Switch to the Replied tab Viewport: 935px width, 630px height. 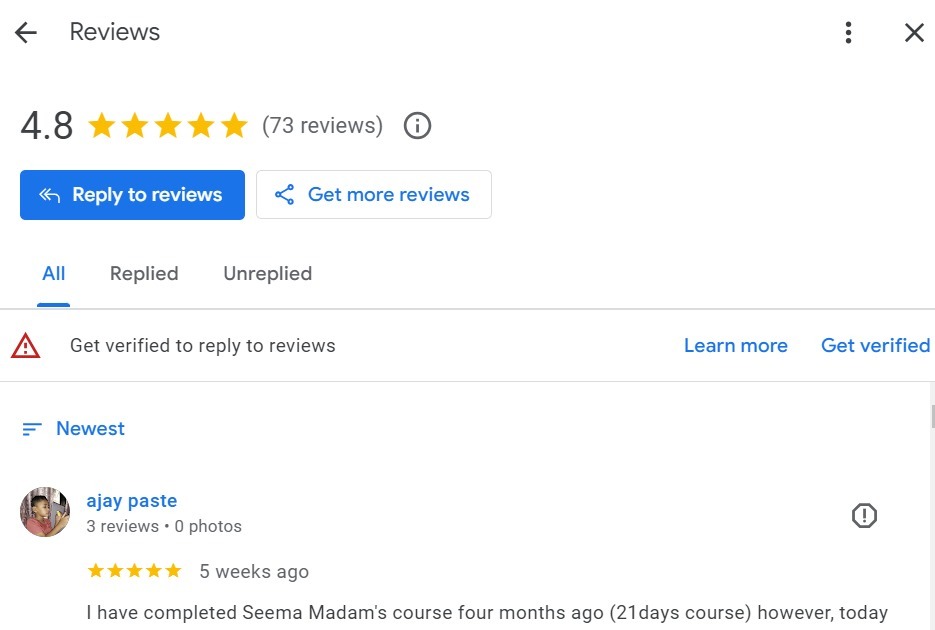(x=144, y=274)
